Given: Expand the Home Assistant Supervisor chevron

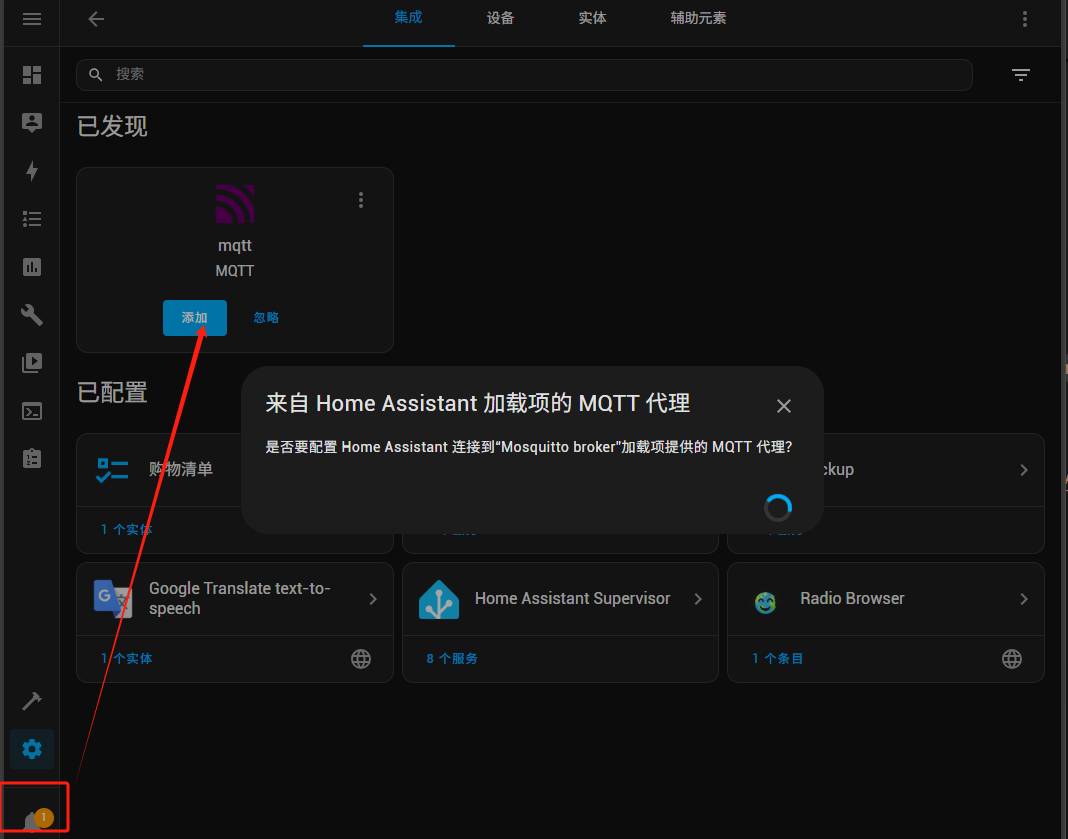Looking at the screenshot, I should (698, 599).
